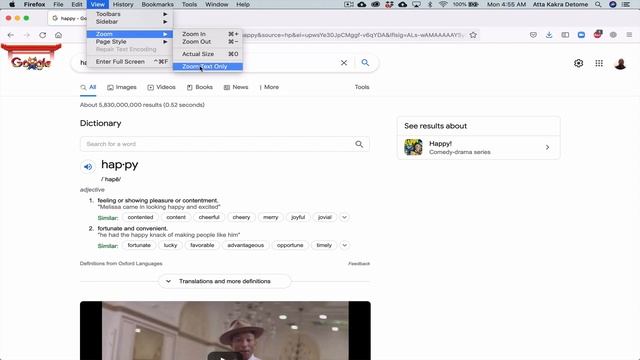Open the Window menu
Image resolution: width=640 pixels, height=360 pixels.
click(x=216, y=4)
